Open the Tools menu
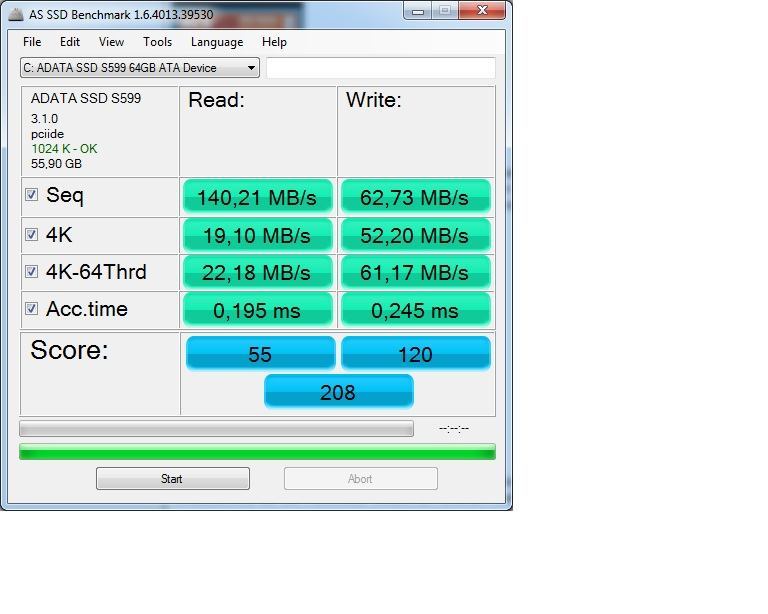This screenshot has height=614, width=768. (157, 42)
